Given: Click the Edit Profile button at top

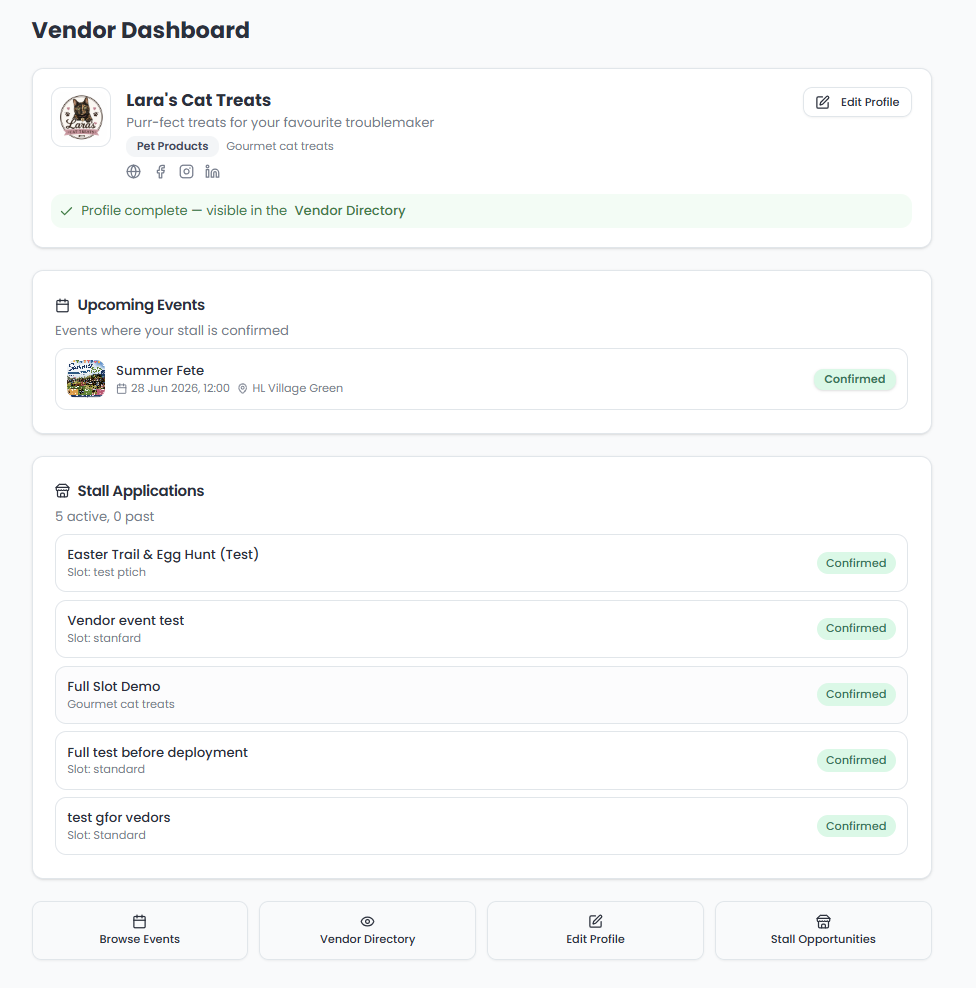Looking at the screenshot, I should point(858,102).
